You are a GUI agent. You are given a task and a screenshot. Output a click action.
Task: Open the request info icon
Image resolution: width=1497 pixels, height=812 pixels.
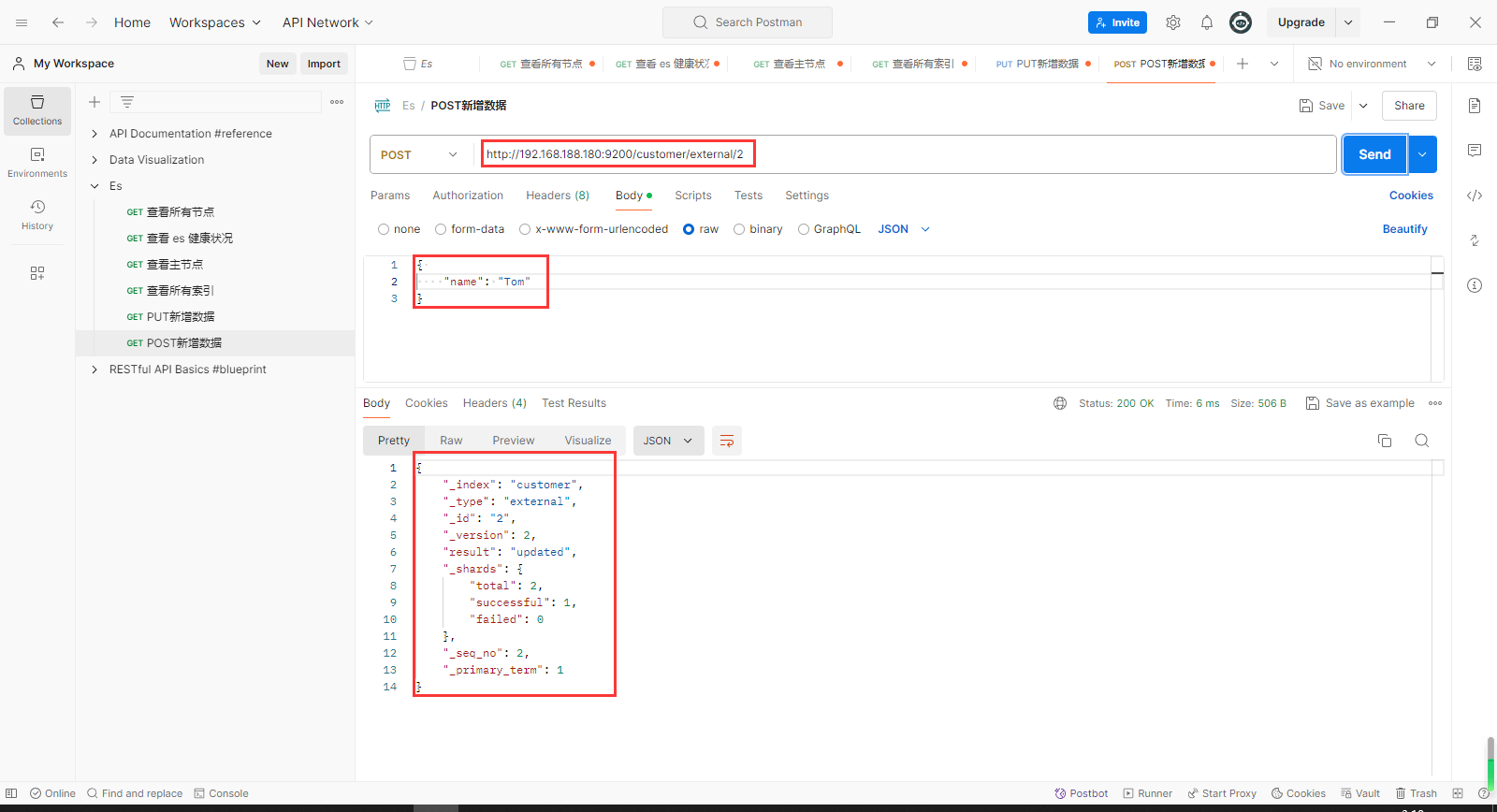pyautogui.click(x=1475, y=285)
